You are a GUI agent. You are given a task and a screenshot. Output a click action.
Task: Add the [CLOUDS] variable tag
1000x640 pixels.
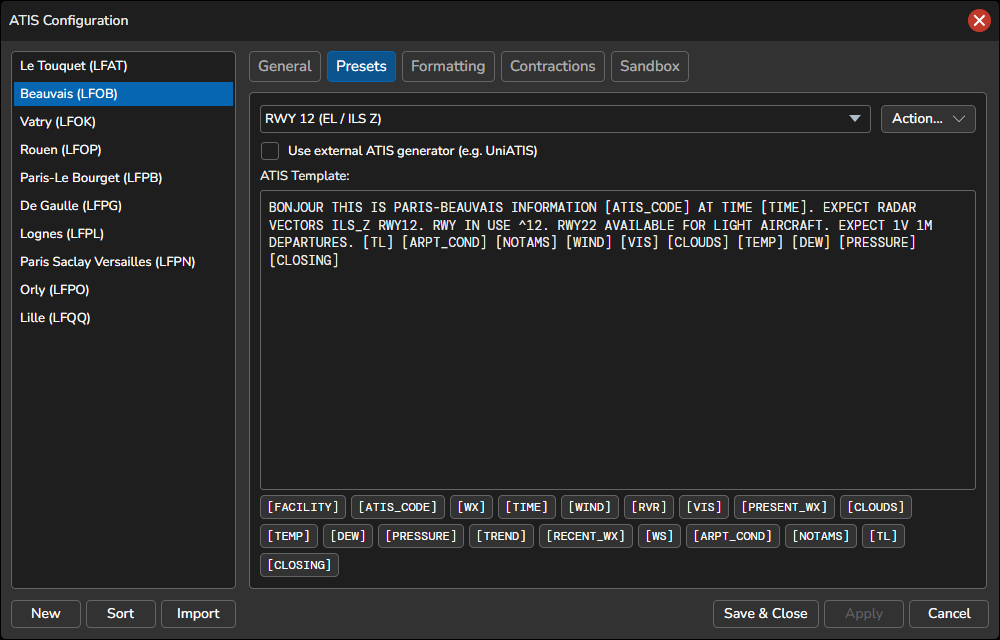(876, 507)
